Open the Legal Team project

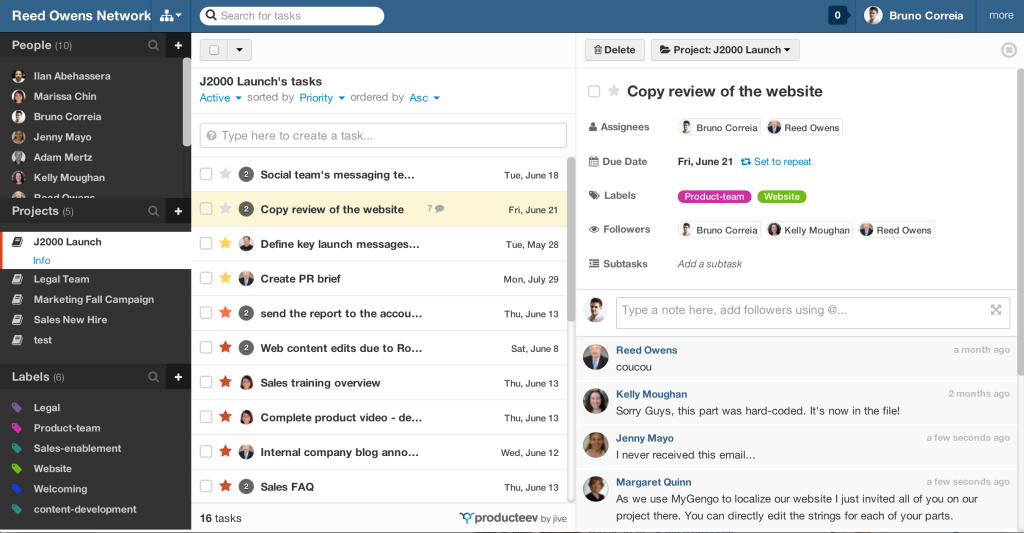tap(61, 279)
